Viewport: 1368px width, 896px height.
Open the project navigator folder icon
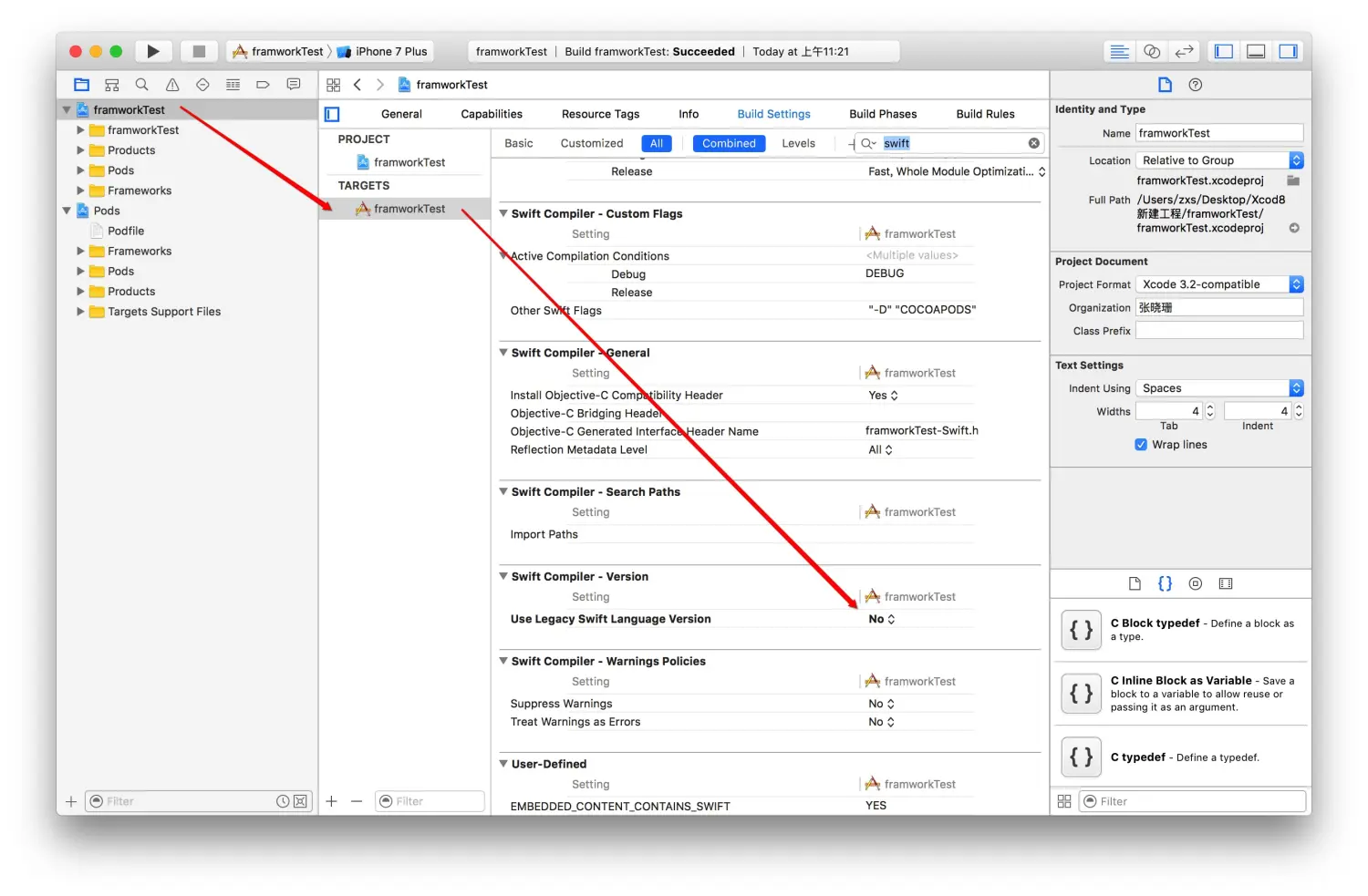point(81,85)
